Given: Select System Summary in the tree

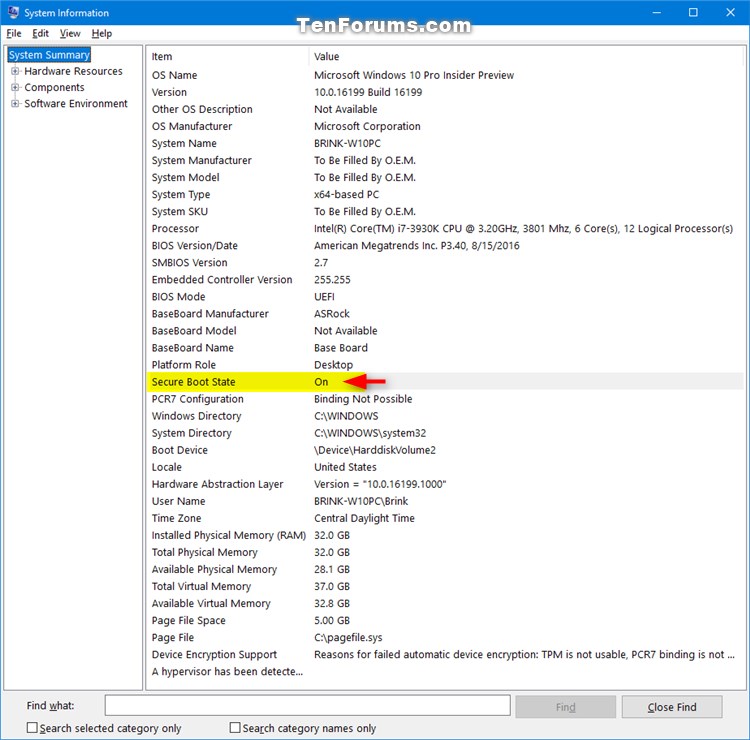Looking at the screenshot, I should (x=49, y=55).
